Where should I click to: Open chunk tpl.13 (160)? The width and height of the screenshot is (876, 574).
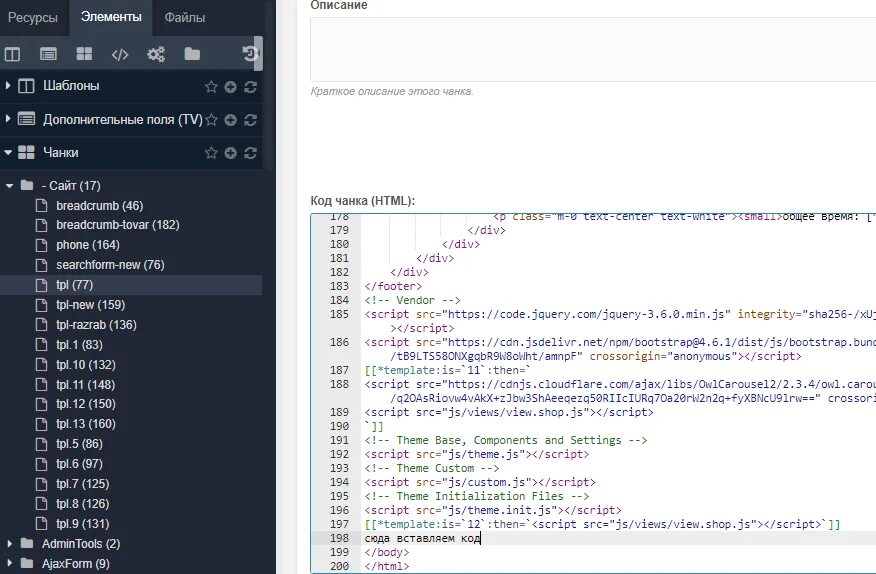[x=85, y=424]
